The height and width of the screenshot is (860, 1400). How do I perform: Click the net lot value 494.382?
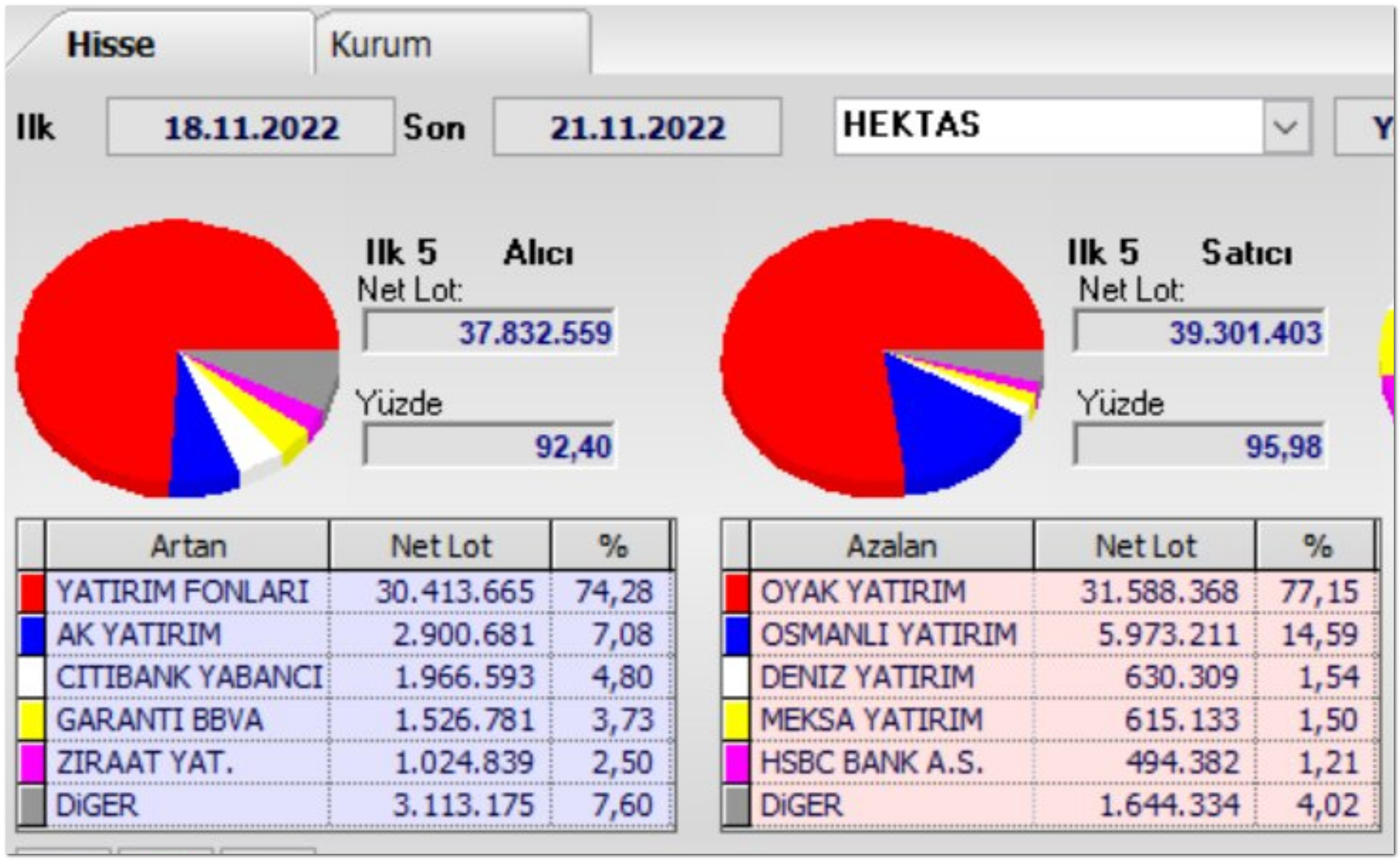[1182, 763]
